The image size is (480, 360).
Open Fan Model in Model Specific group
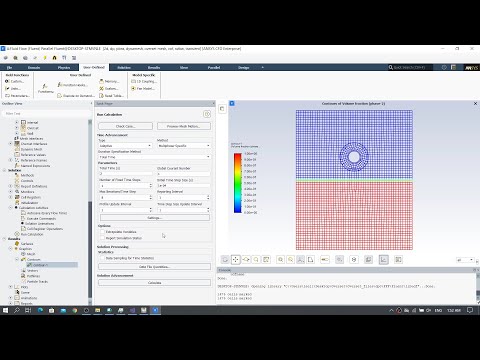143,89
